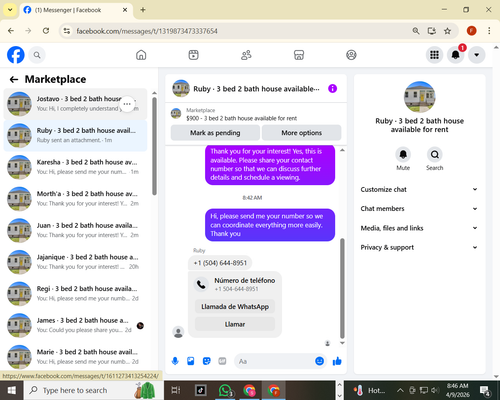Click the conversation list scrollbar thumb
This screenshot has height=400, width=500.
154,146
